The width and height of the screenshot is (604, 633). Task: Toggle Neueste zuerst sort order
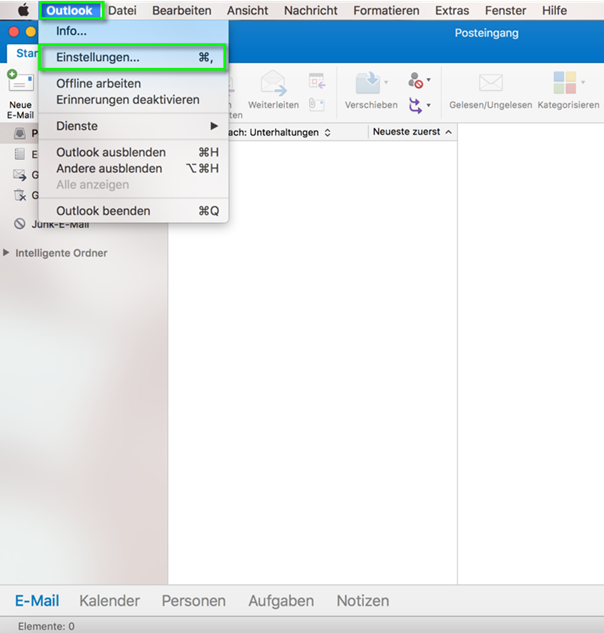[x=412, y=132]
